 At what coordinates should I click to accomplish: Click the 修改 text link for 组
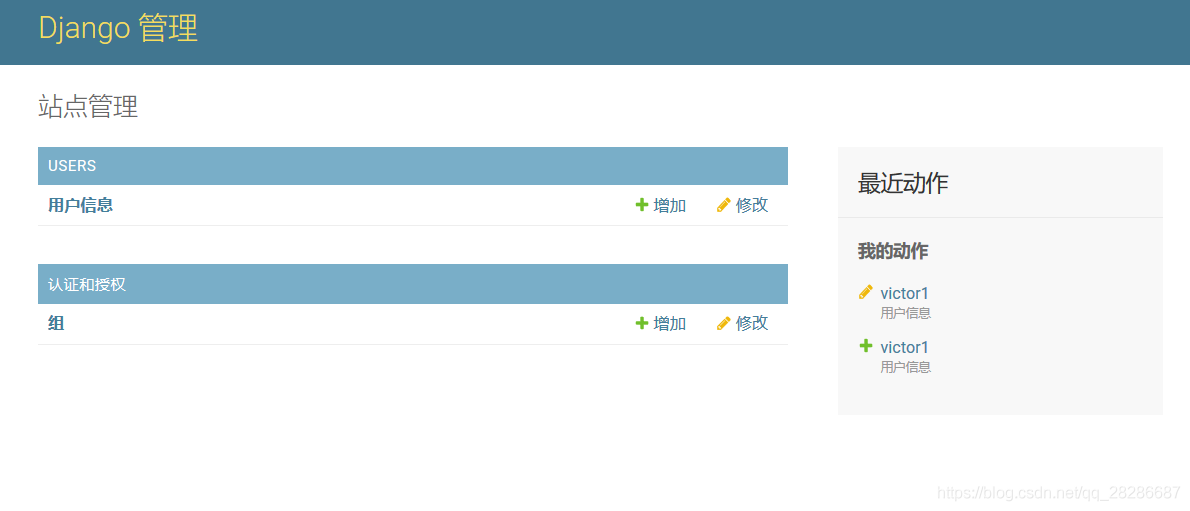752,323
